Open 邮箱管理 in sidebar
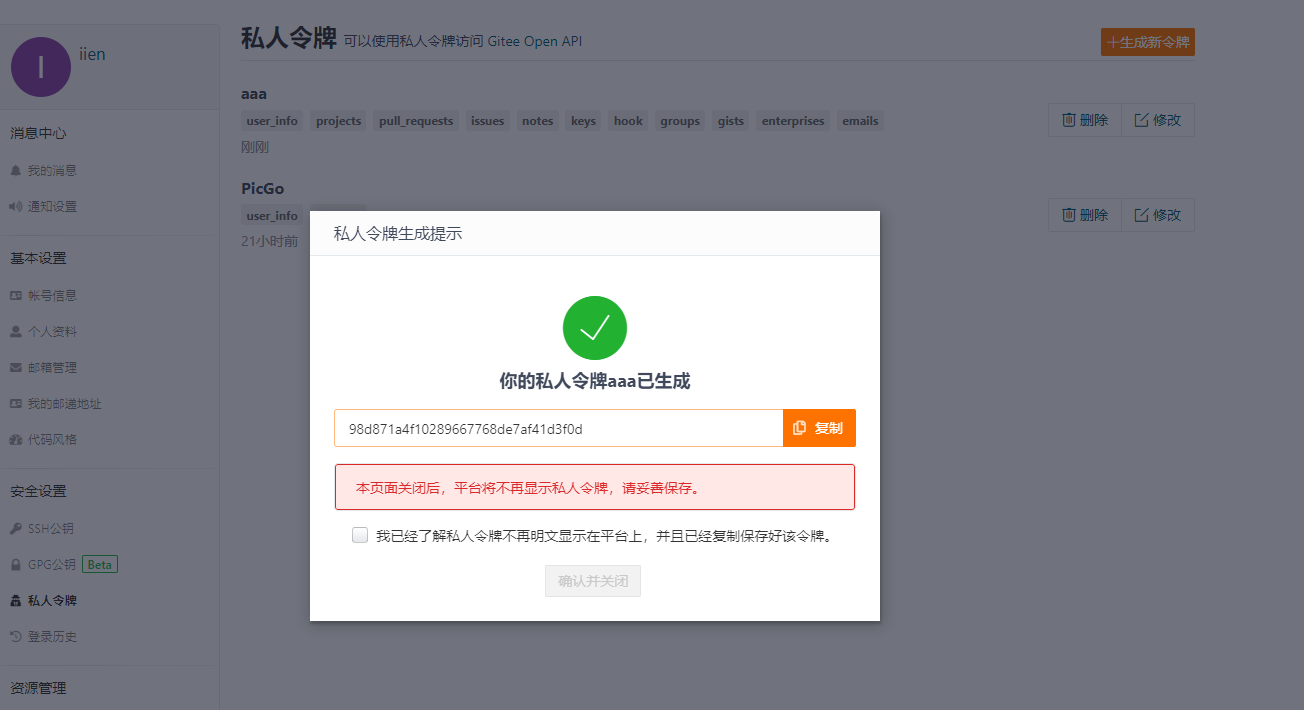The height and width of the screenshot is (710, 1304). click(x=52, y=367)
